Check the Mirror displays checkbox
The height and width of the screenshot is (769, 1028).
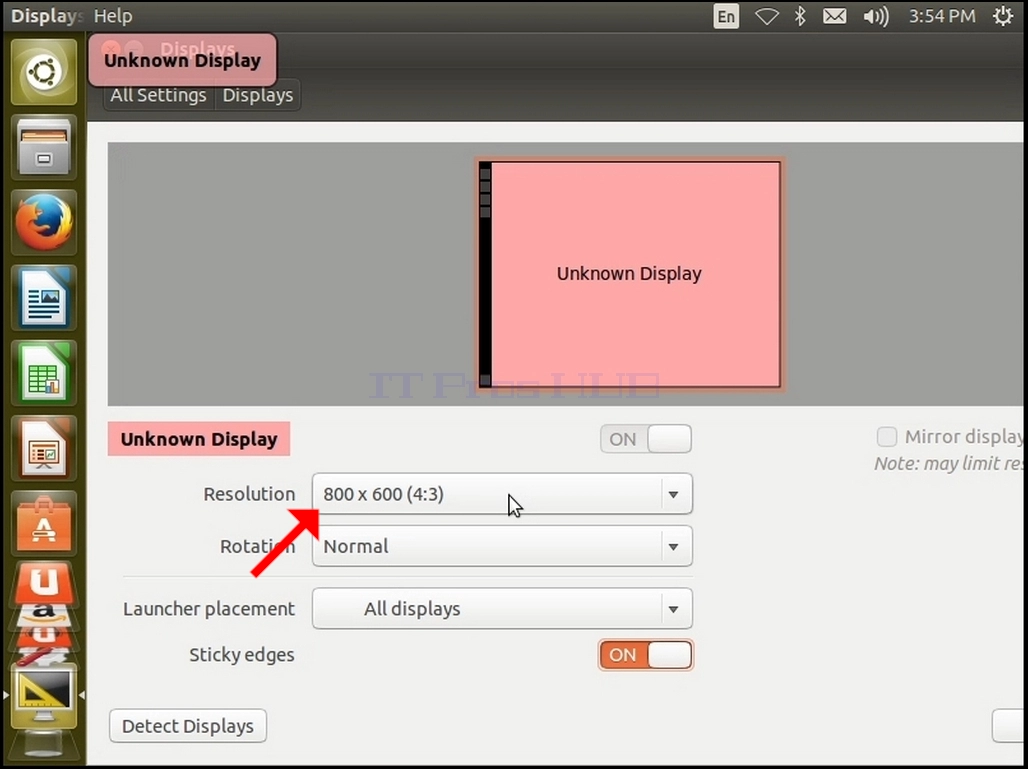click(x=887, y=437)
